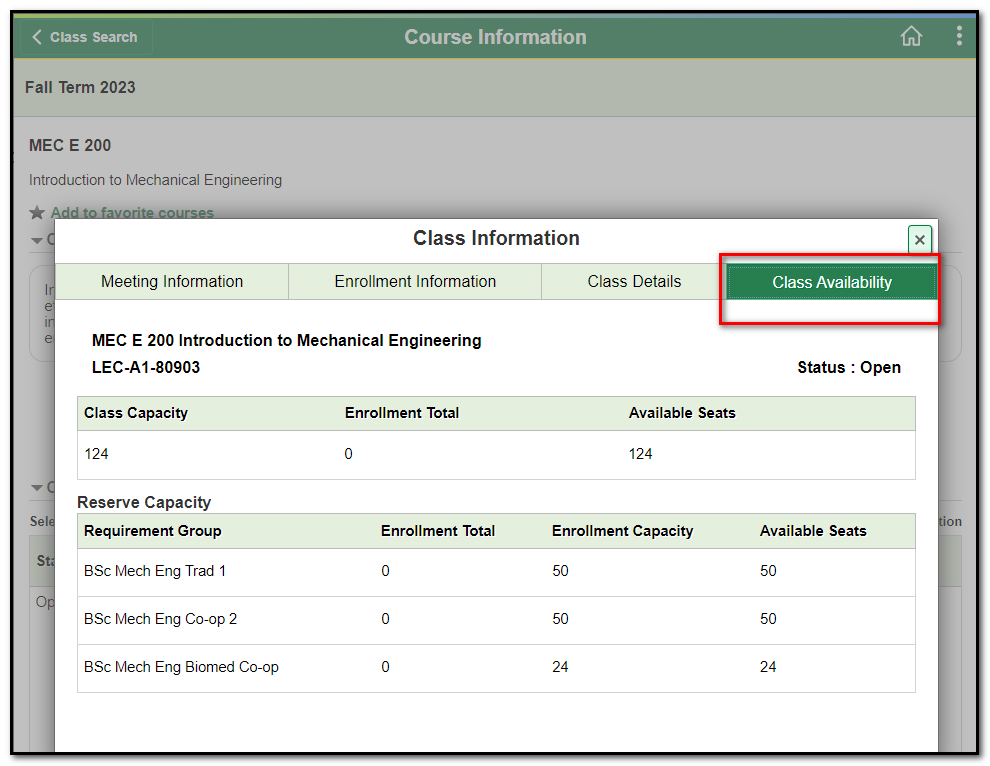990x766 pixels.
Task: Open the three-dot actions menu
Action: click(959, 37)
